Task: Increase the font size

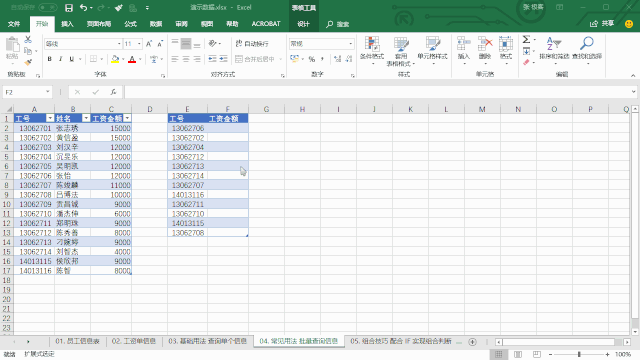Action: click(149, 44)
